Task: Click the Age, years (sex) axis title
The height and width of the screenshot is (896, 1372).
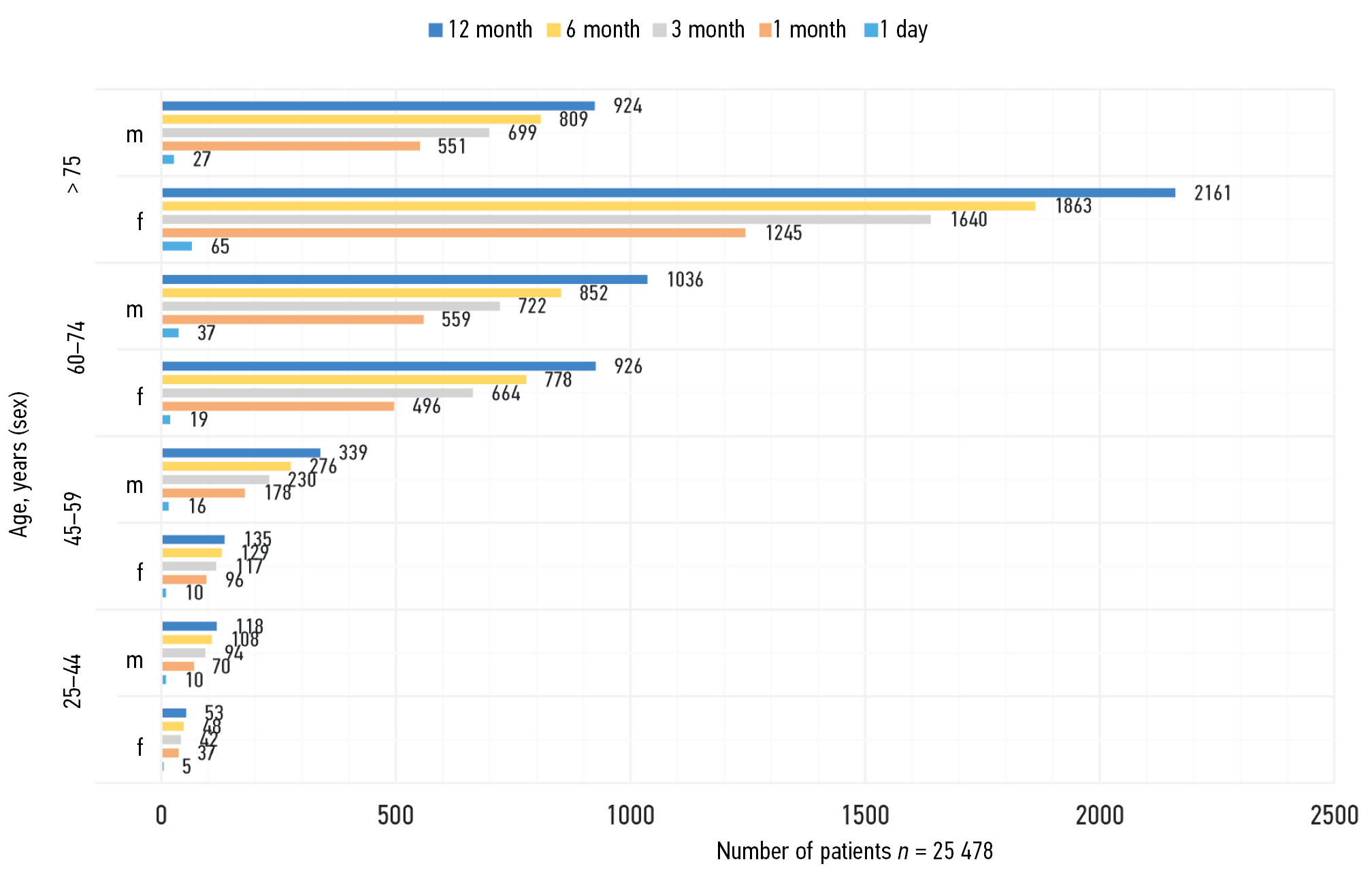Action: 19,464
